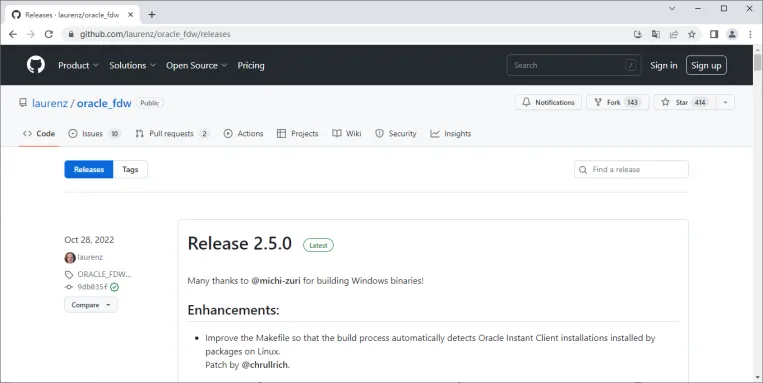Viewport: 763px width, 383px height.
Task: Open the Issues tab
Action: pyautogui.click(x=94, y=133)
